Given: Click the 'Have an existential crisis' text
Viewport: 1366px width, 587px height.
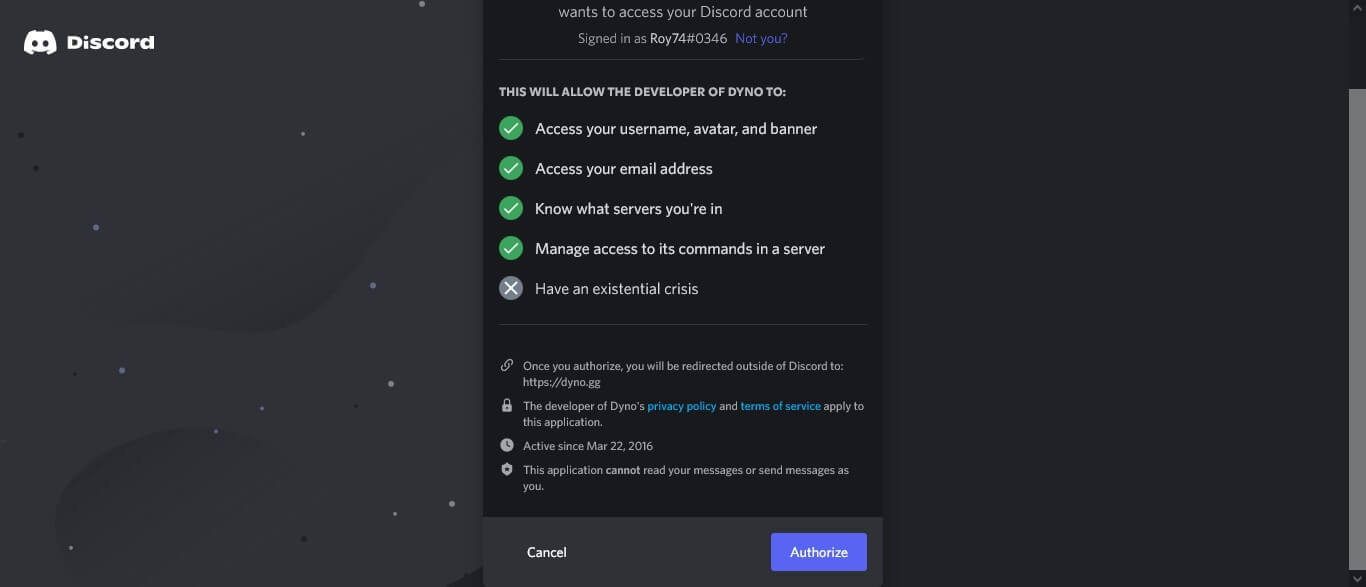Looking at the screenshot, I should pyautogui.click(x=617, y=289).
